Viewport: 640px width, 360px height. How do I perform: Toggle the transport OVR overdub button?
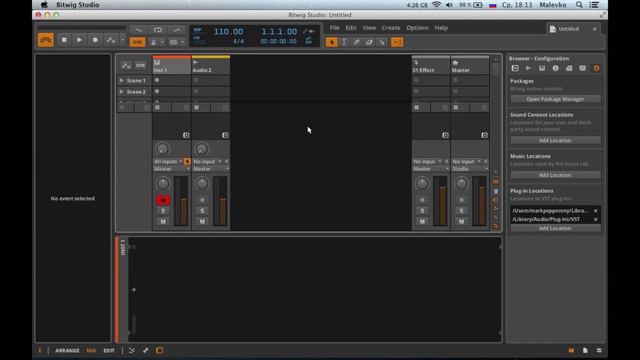click(137, 42)
